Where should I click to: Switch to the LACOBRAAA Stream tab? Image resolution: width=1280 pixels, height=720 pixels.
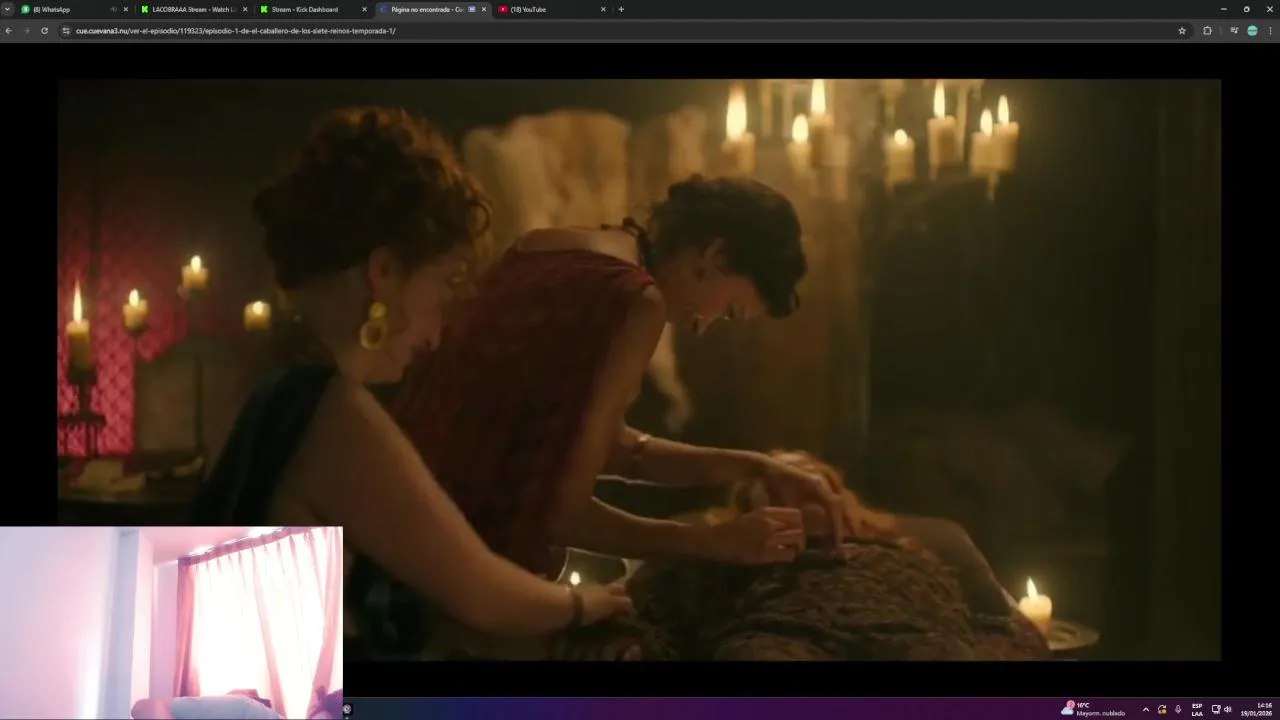coord(193,9)
